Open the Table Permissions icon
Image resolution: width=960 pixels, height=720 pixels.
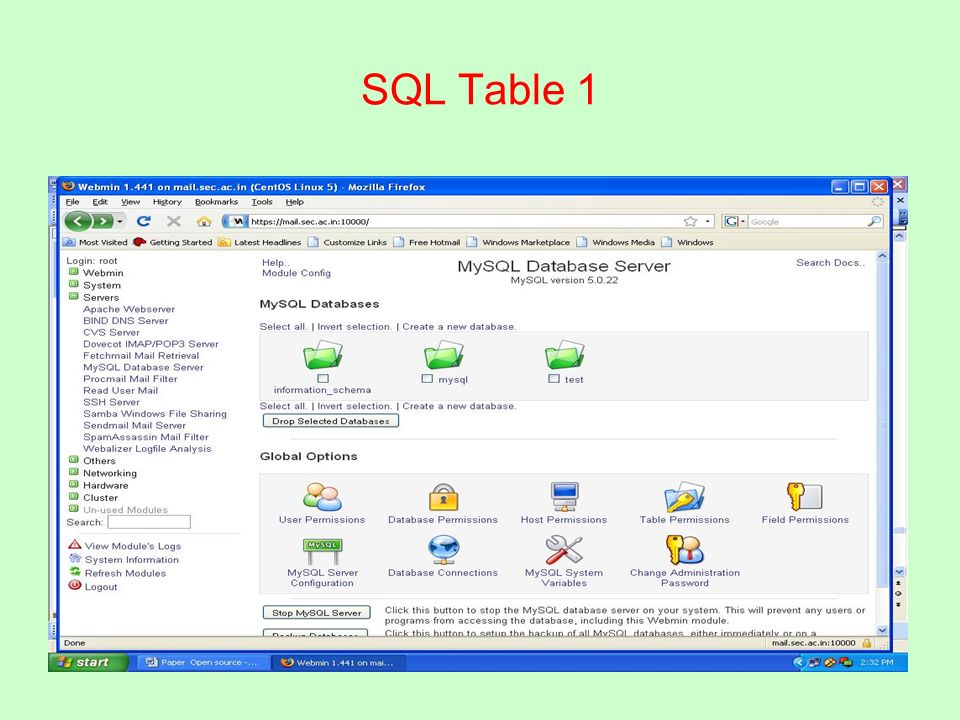click(684, 497)
